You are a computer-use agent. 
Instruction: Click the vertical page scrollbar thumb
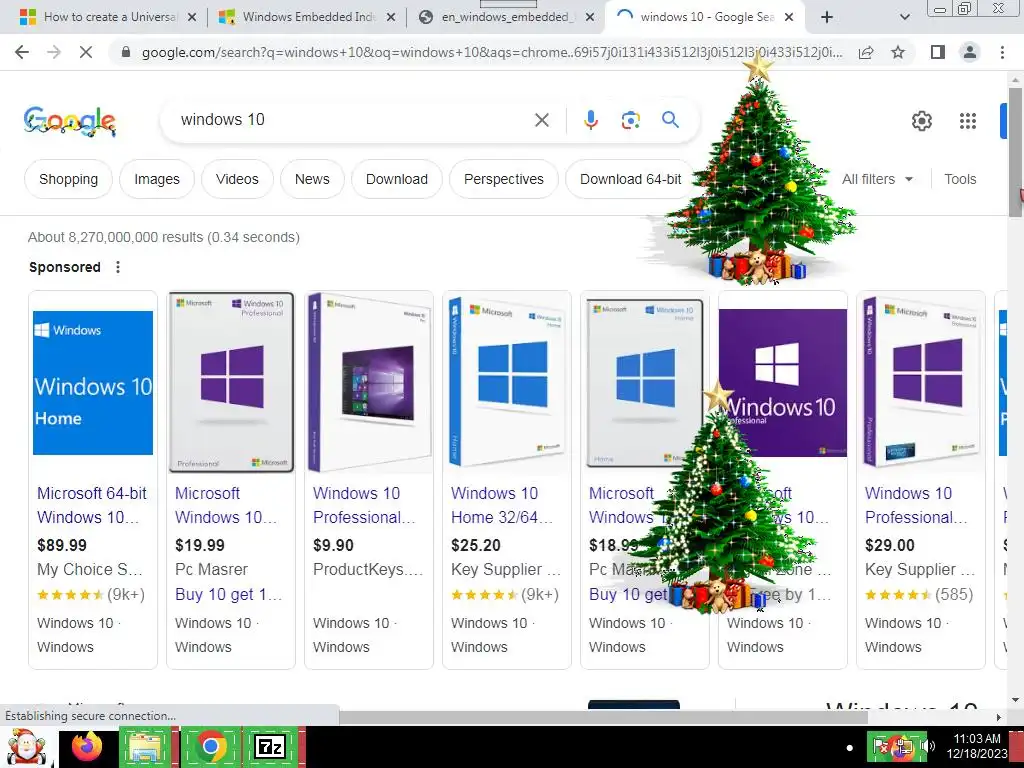click(x=1015, y=152)
